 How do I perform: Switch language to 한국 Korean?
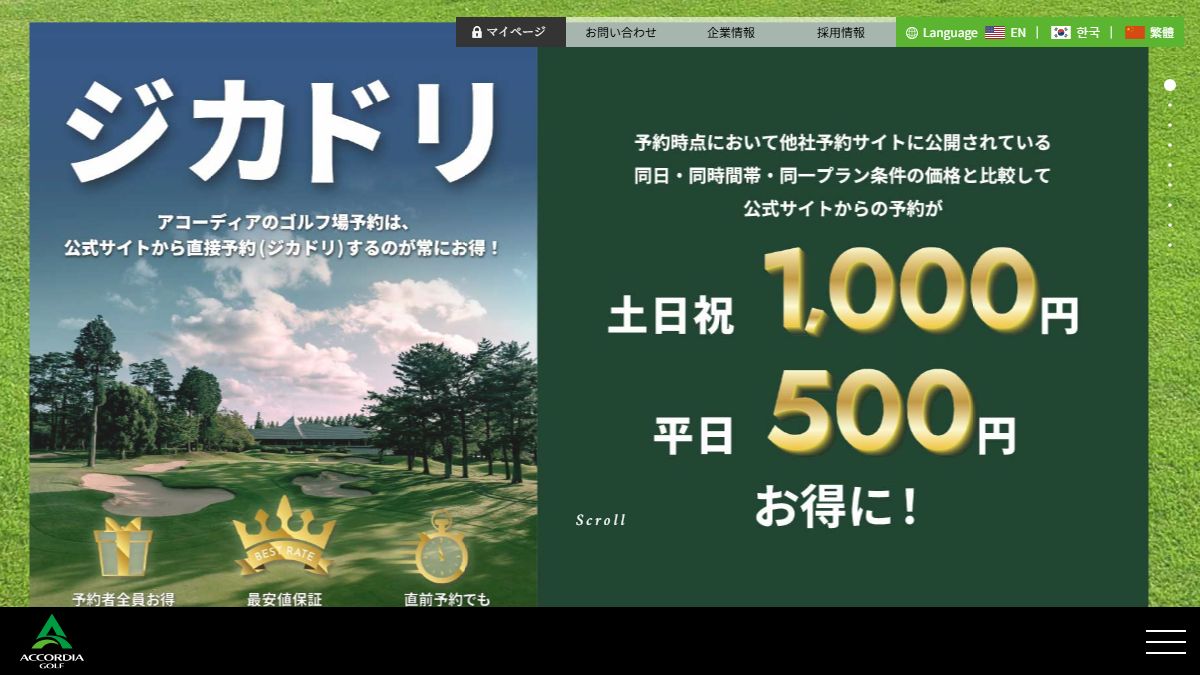1075,32
